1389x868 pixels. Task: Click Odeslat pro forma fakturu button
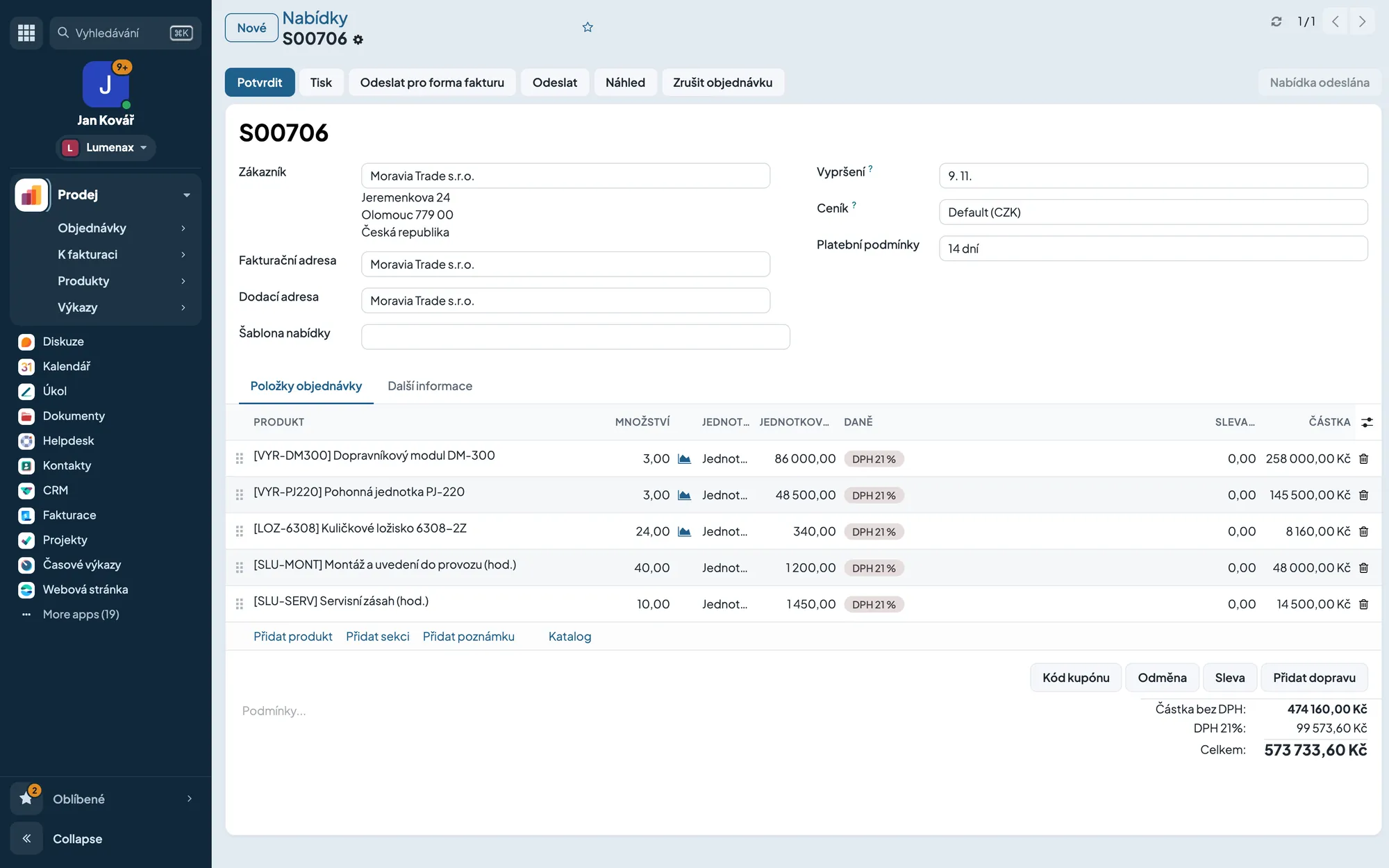pos(432,83)
